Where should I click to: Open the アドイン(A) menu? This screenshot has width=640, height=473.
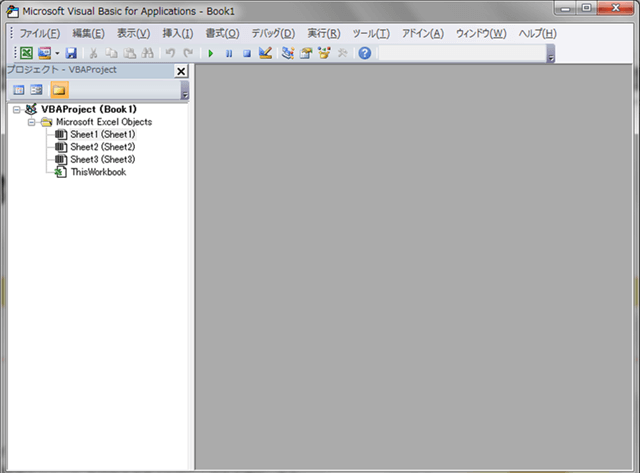[423, 33]
